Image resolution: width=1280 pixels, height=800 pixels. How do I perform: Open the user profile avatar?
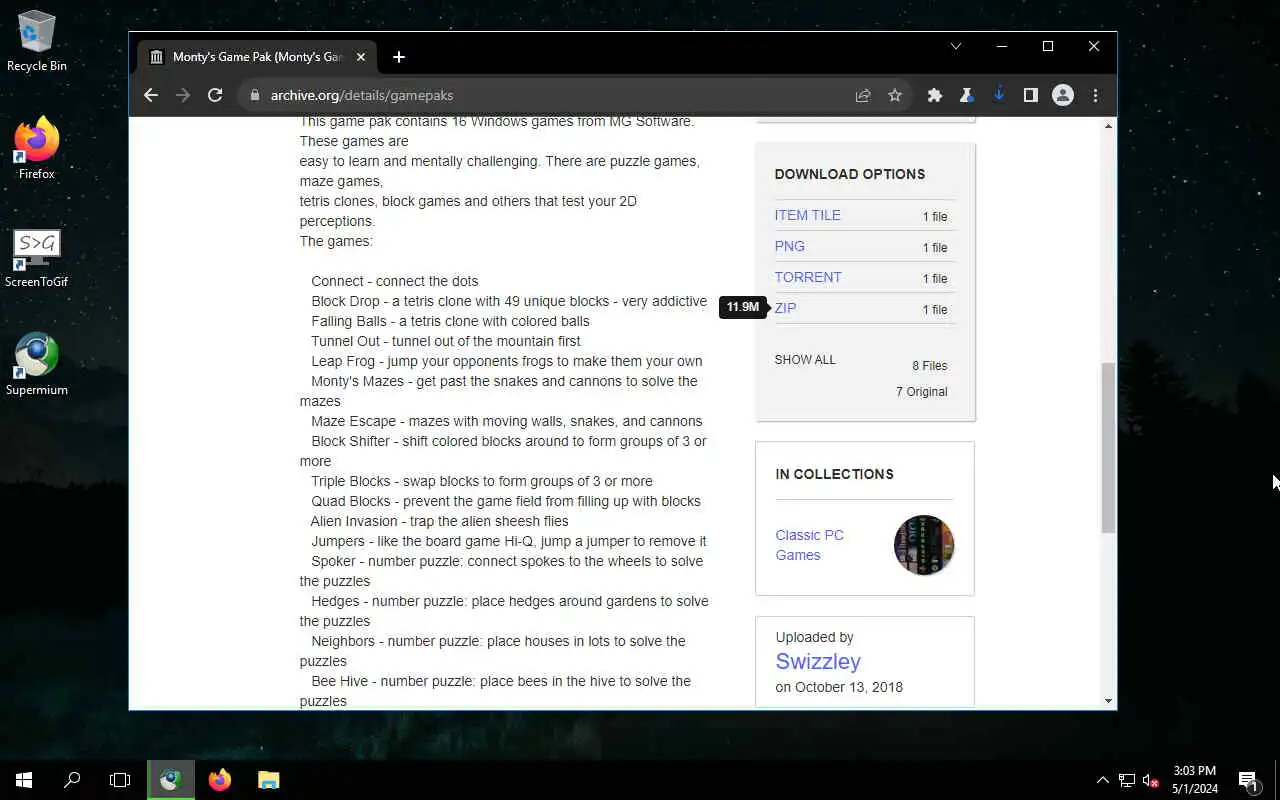[x=1063, y=95]
